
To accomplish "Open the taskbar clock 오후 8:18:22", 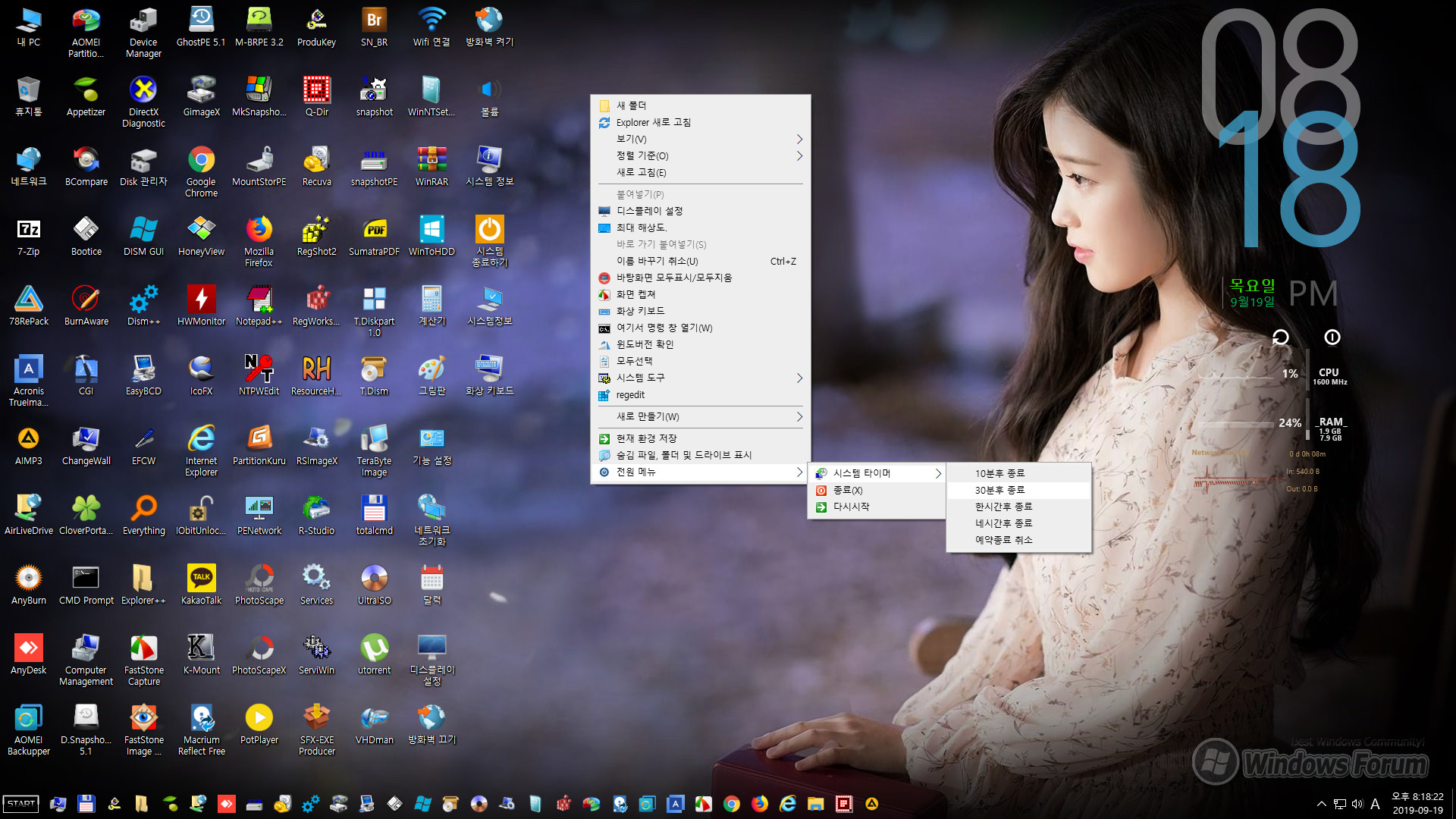I will click(x=1417, y=803).
